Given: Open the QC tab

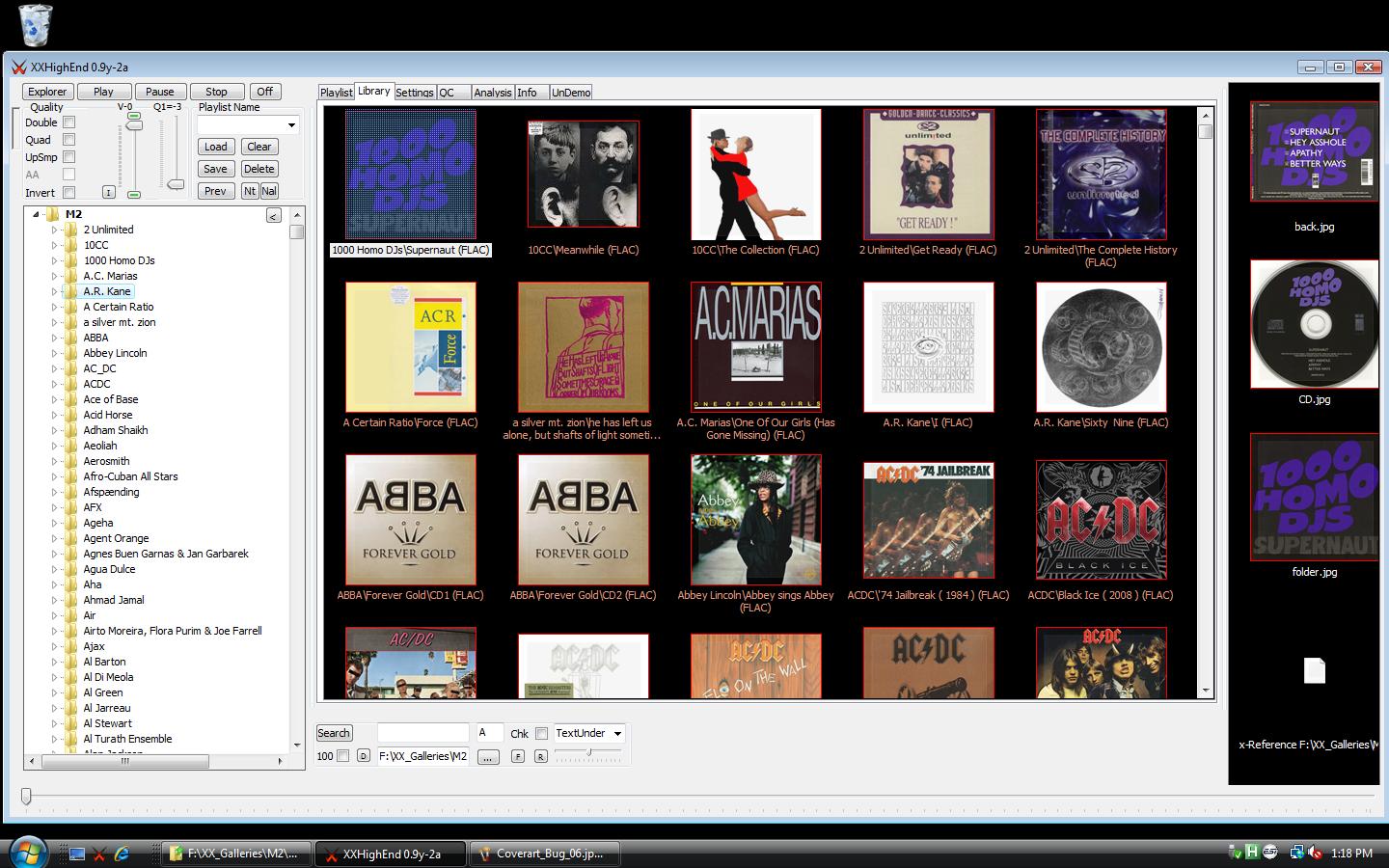Looking at the screenshot, I should [453, 93].
